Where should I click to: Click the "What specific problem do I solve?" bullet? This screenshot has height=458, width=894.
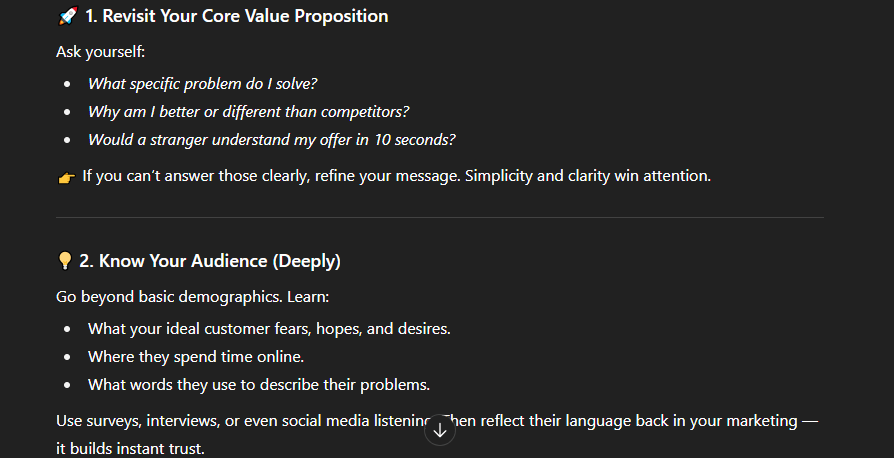(x=202, y=84)
